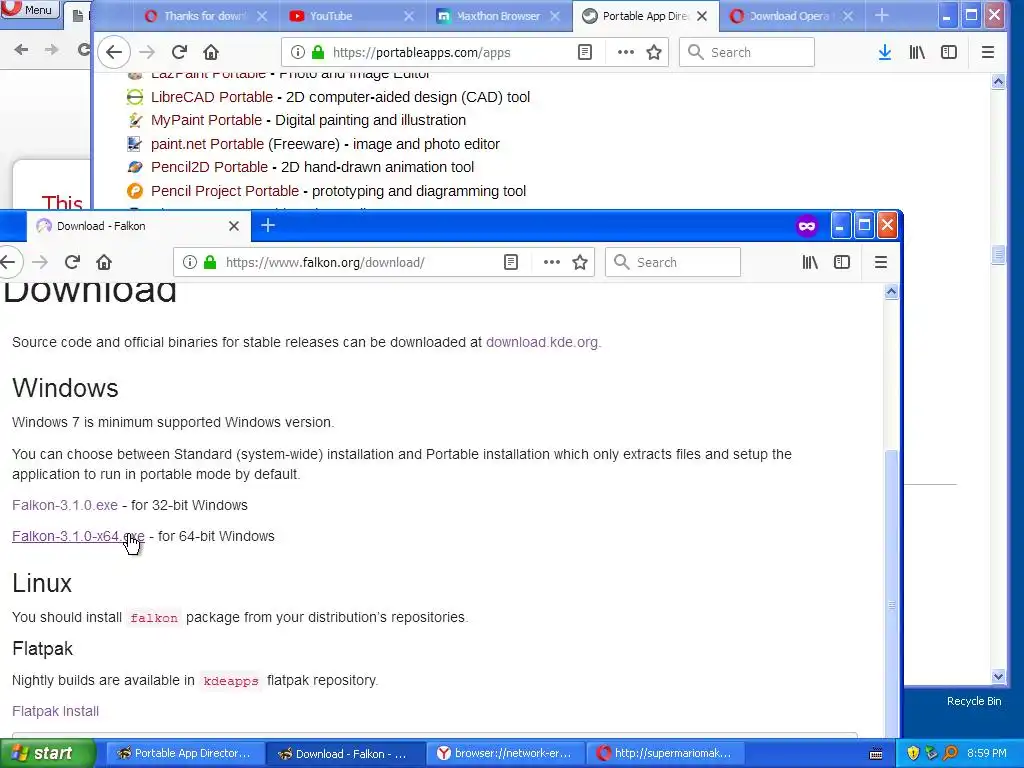Toggle reader view on falkon.org page

(511, 263)
